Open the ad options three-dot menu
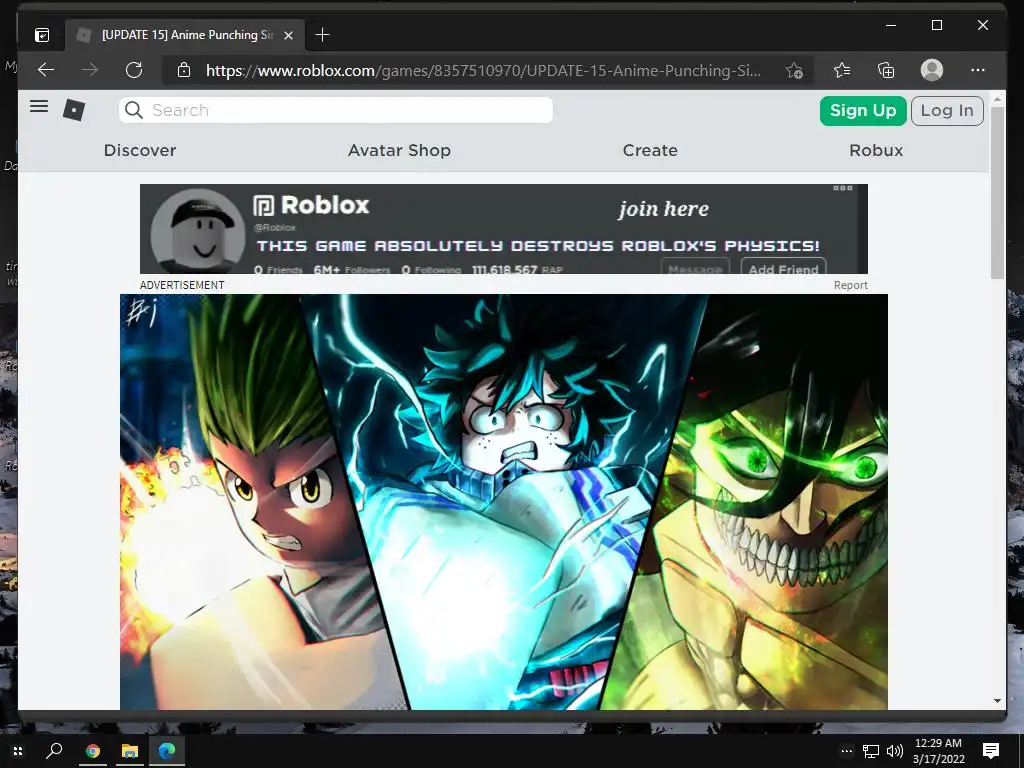Image resolution: width=1024 pixels, height=768 pixels. click(842, 188)
